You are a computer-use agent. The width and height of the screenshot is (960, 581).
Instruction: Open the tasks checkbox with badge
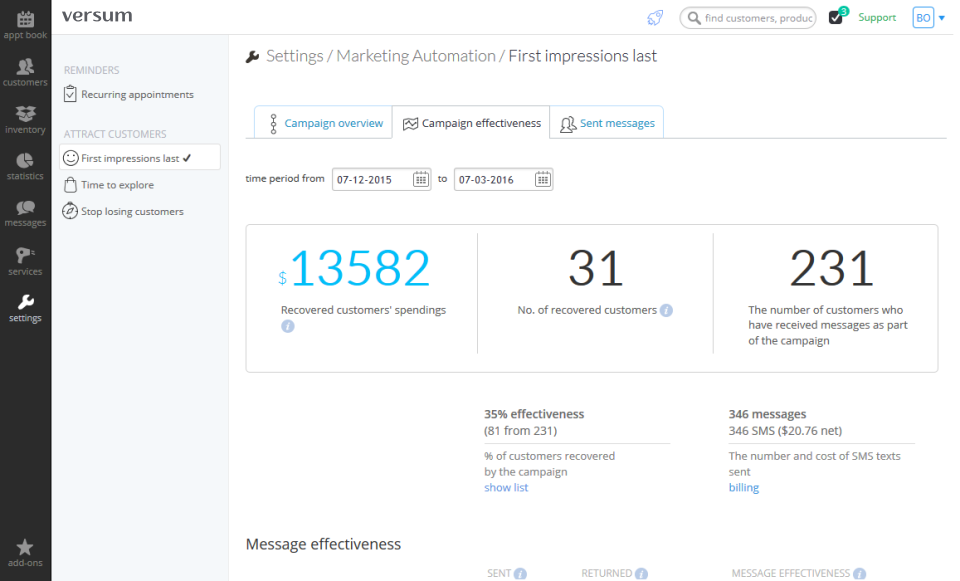tap(836, 18)
